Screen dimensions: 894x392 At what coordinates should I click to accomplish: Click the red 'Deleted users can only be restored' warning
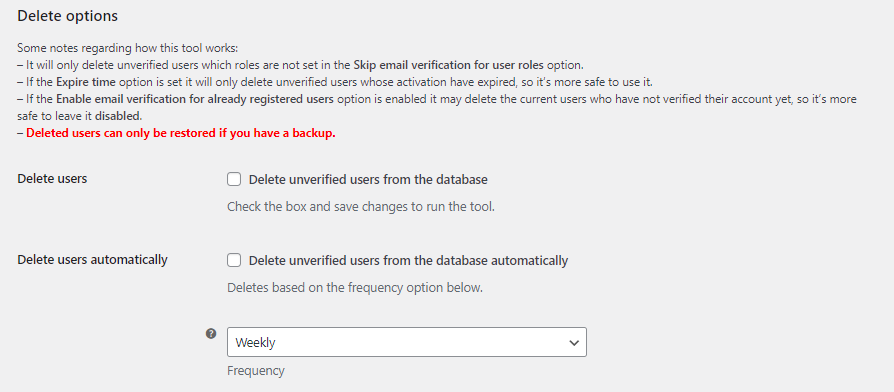[181, 134]
